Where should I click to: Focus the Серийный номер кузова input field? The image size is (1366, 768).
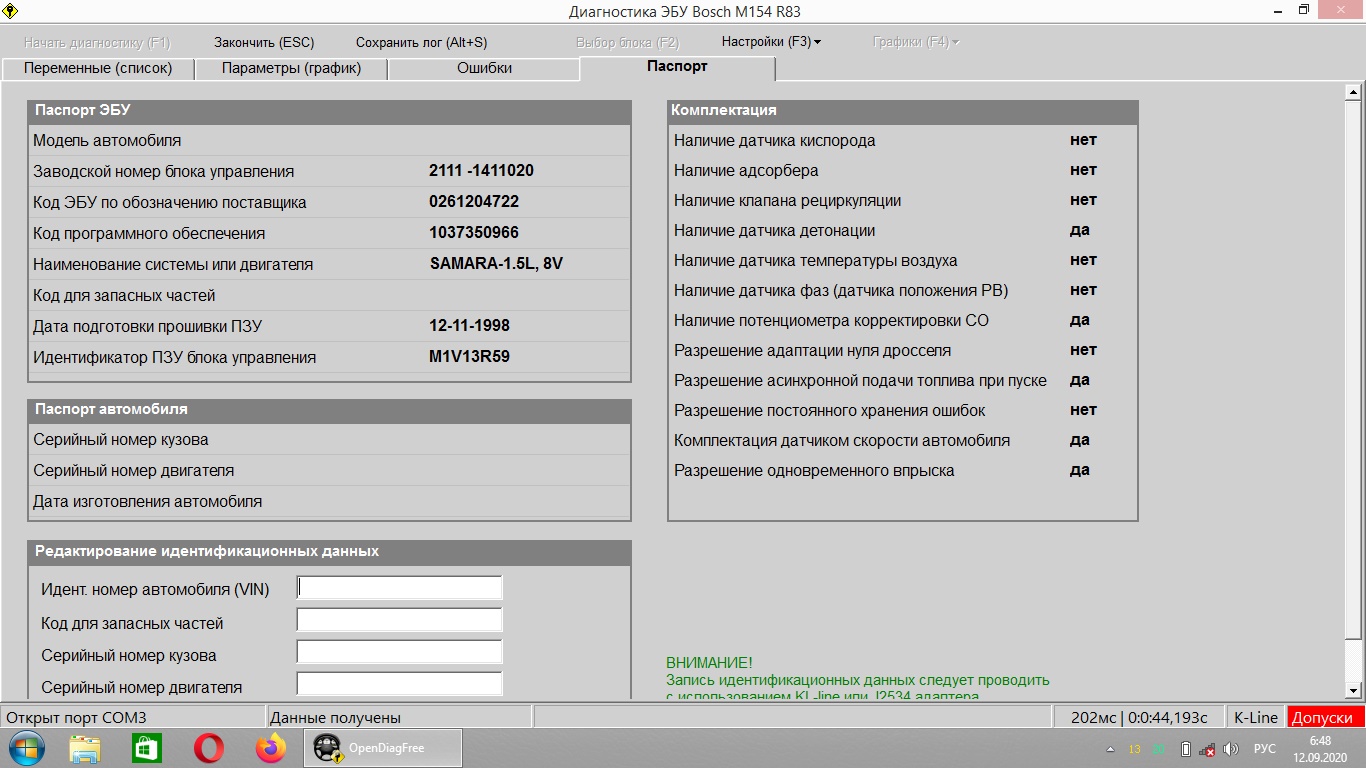click(x=399, y=652)
